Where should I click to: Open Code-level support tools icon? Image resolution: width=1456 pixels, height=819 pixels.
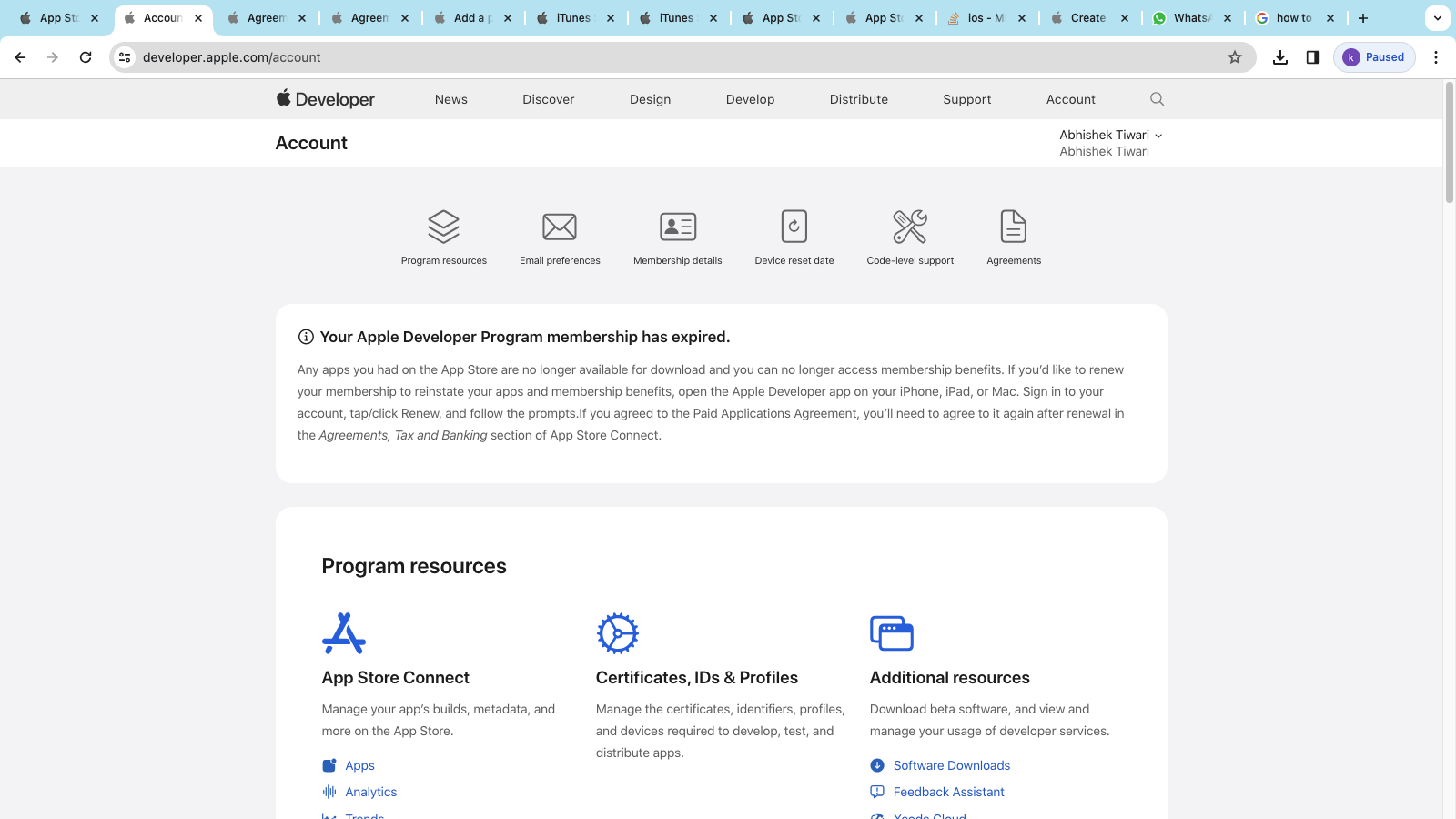910,227
